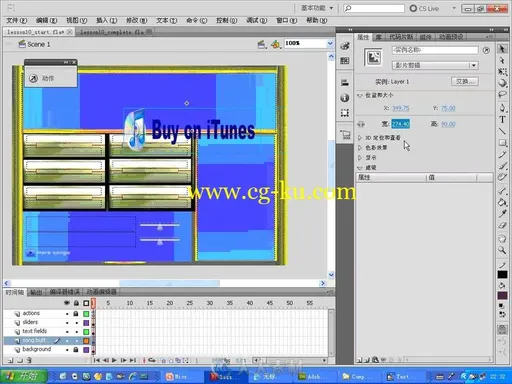Image resolution: width=512 pixels, height=384 pixels.
Task: Toggle lock dot on the sliders layer
Action: coord(77,323)
